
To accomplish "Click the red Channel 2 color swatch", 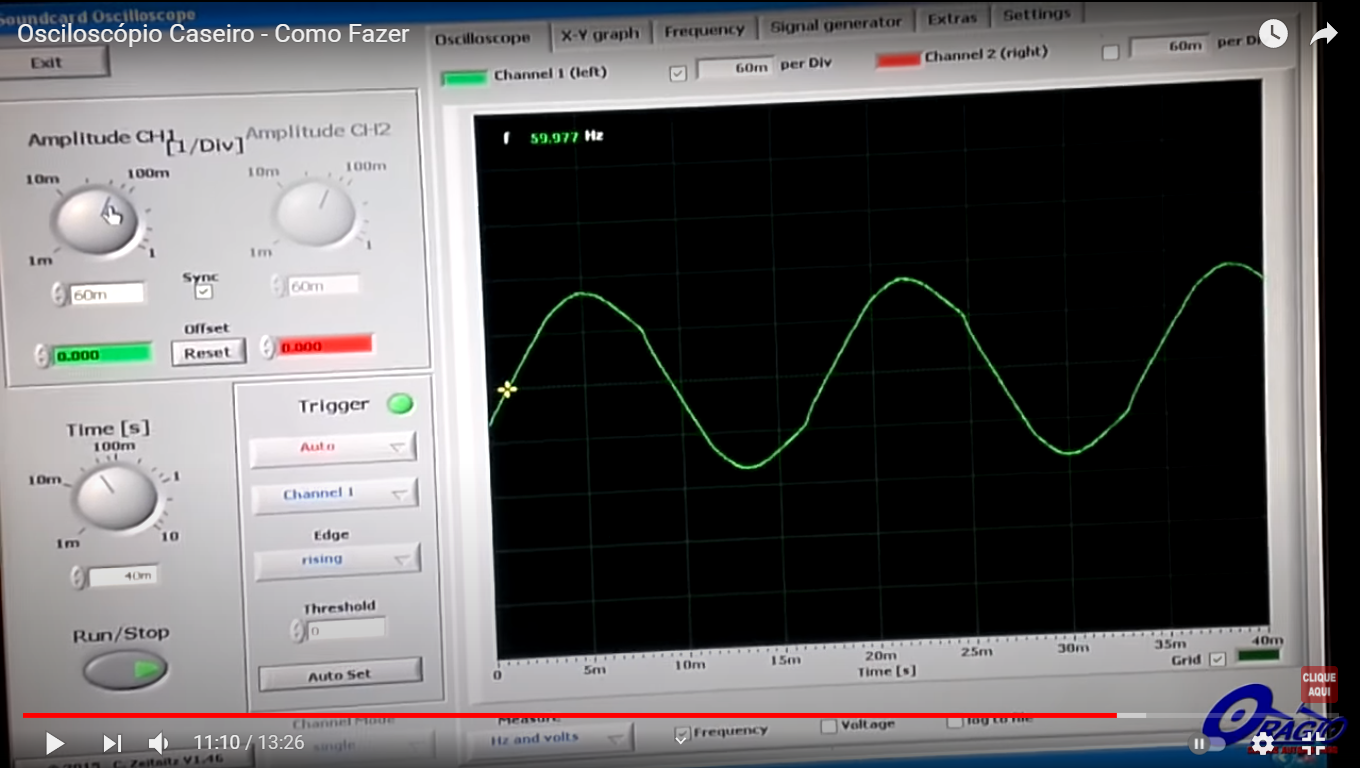I will click(x=897, y=60).
